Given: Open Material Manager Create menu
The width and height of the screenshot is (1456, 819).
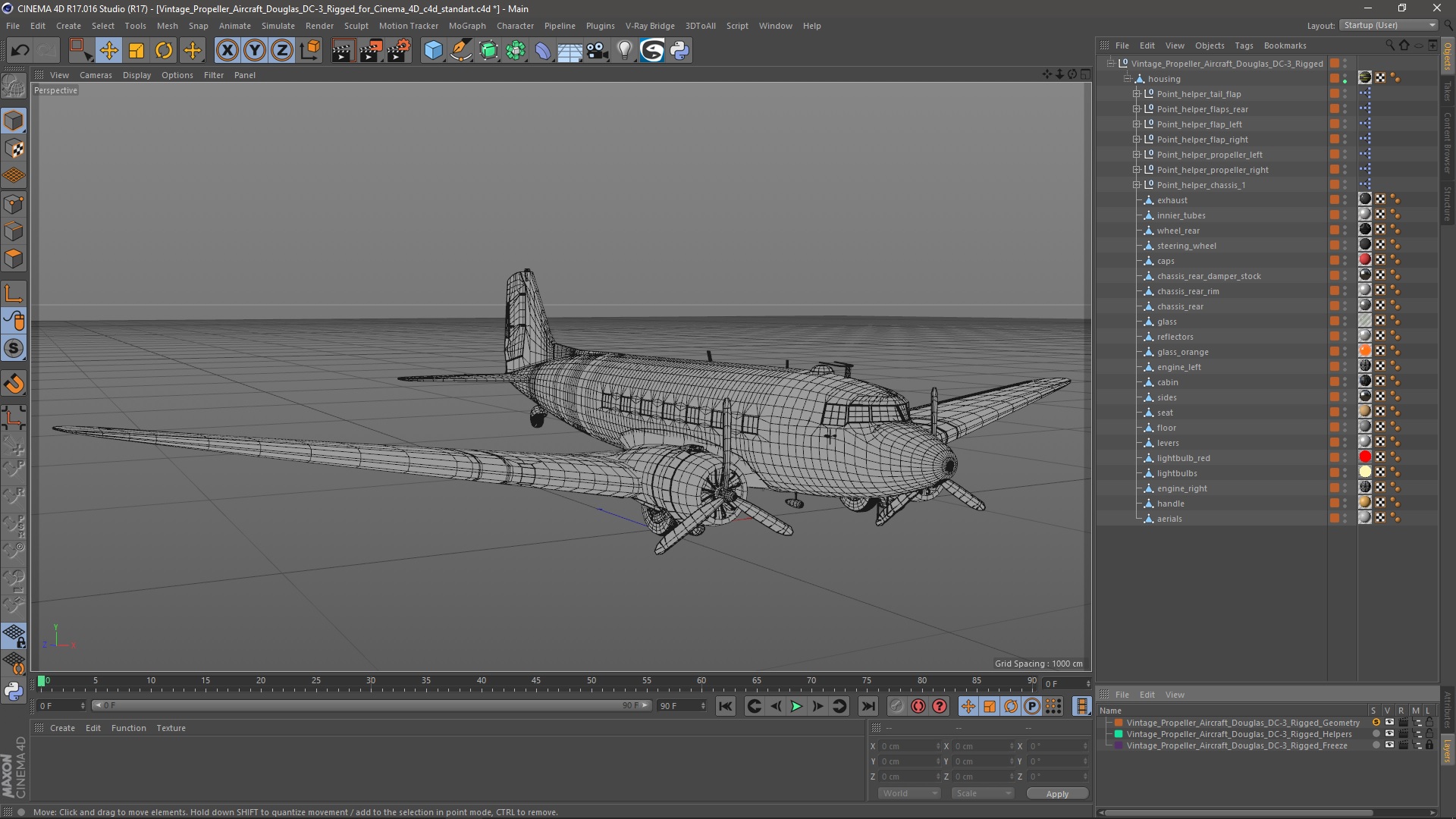Looking at the screenshot, I should click(x=62, y=728).
